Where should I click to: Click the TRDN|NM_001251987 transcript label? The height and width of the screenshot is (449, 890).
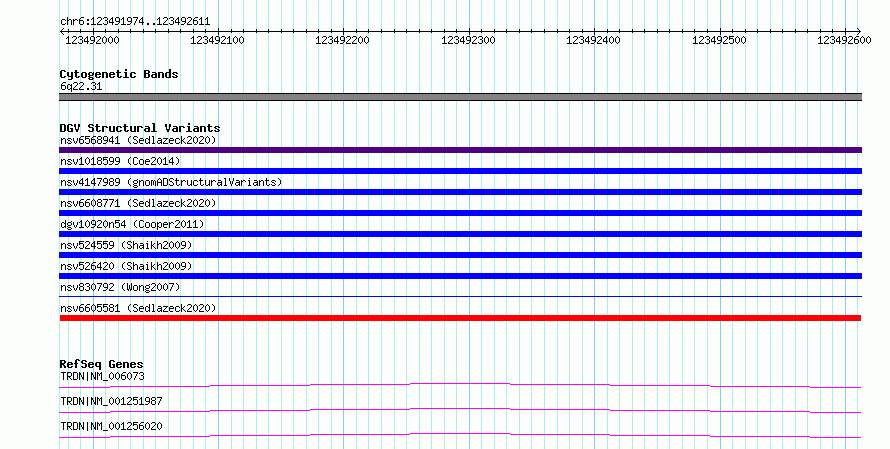click(111, 401)
